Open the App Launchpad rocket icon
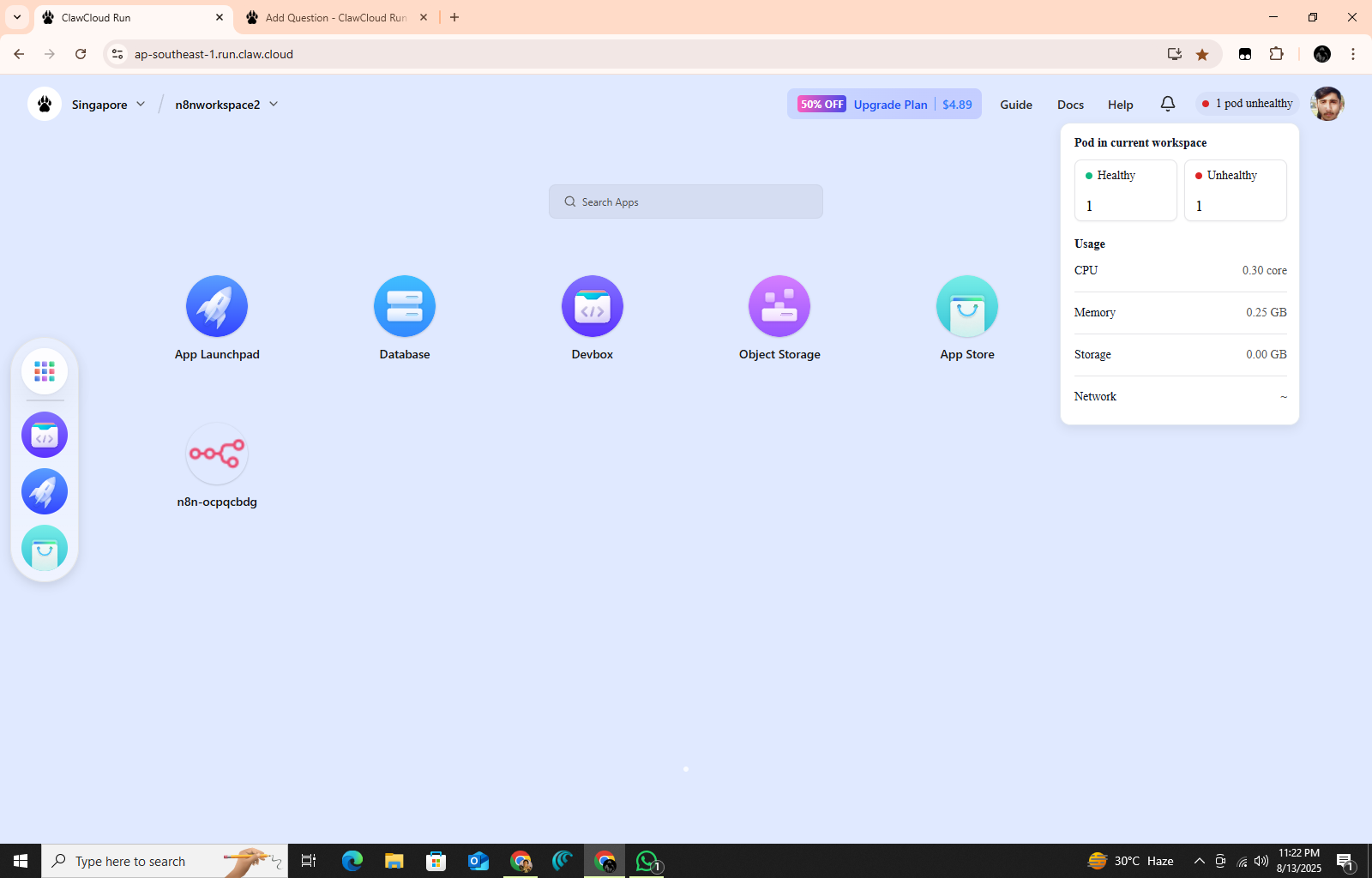The height and width of the screenshot is (878, 1372). pos(217,306)
